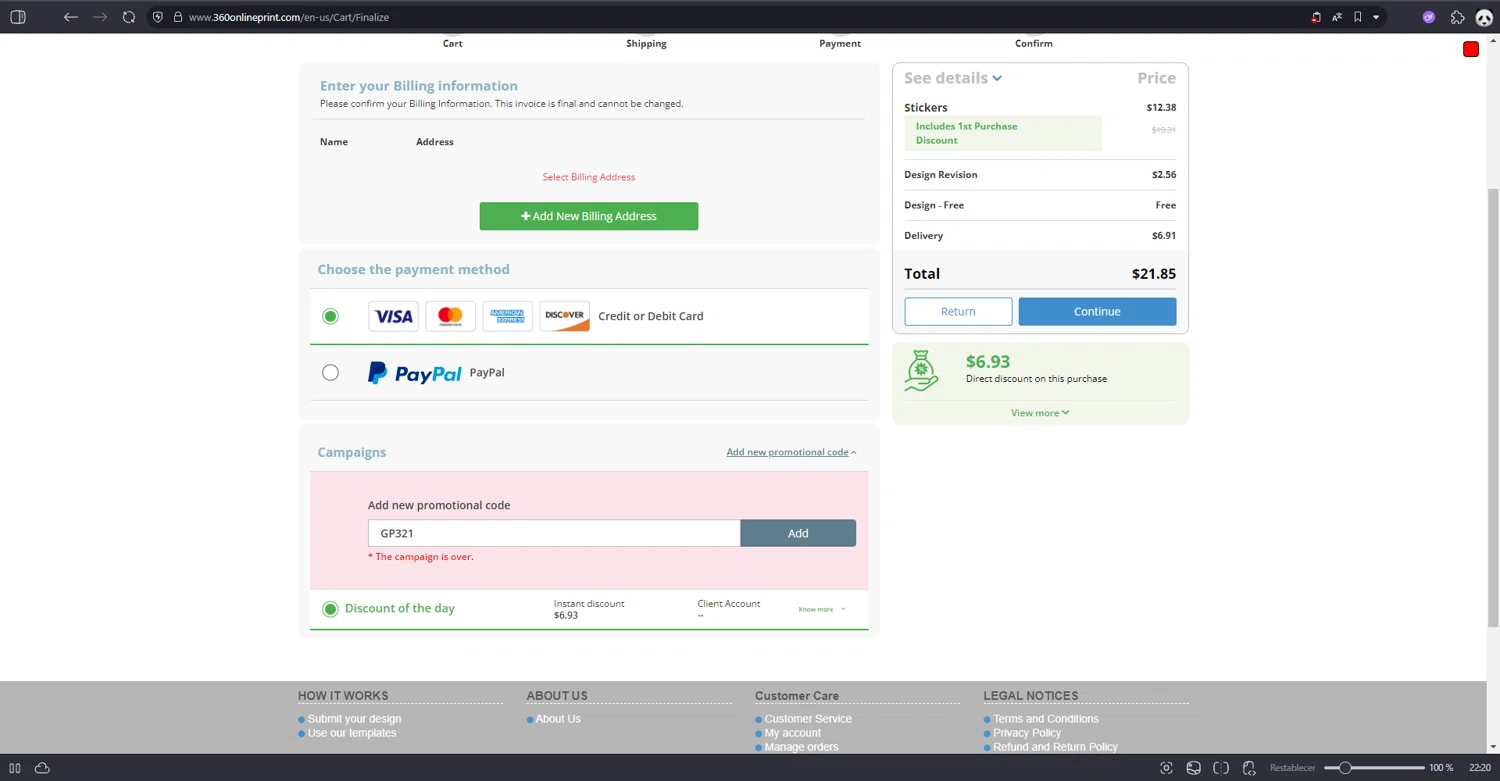The width and height of the screenshot is (1500, 781).
Task: Capture page with the screenshot icon
Action: [x=1166, y=768]
